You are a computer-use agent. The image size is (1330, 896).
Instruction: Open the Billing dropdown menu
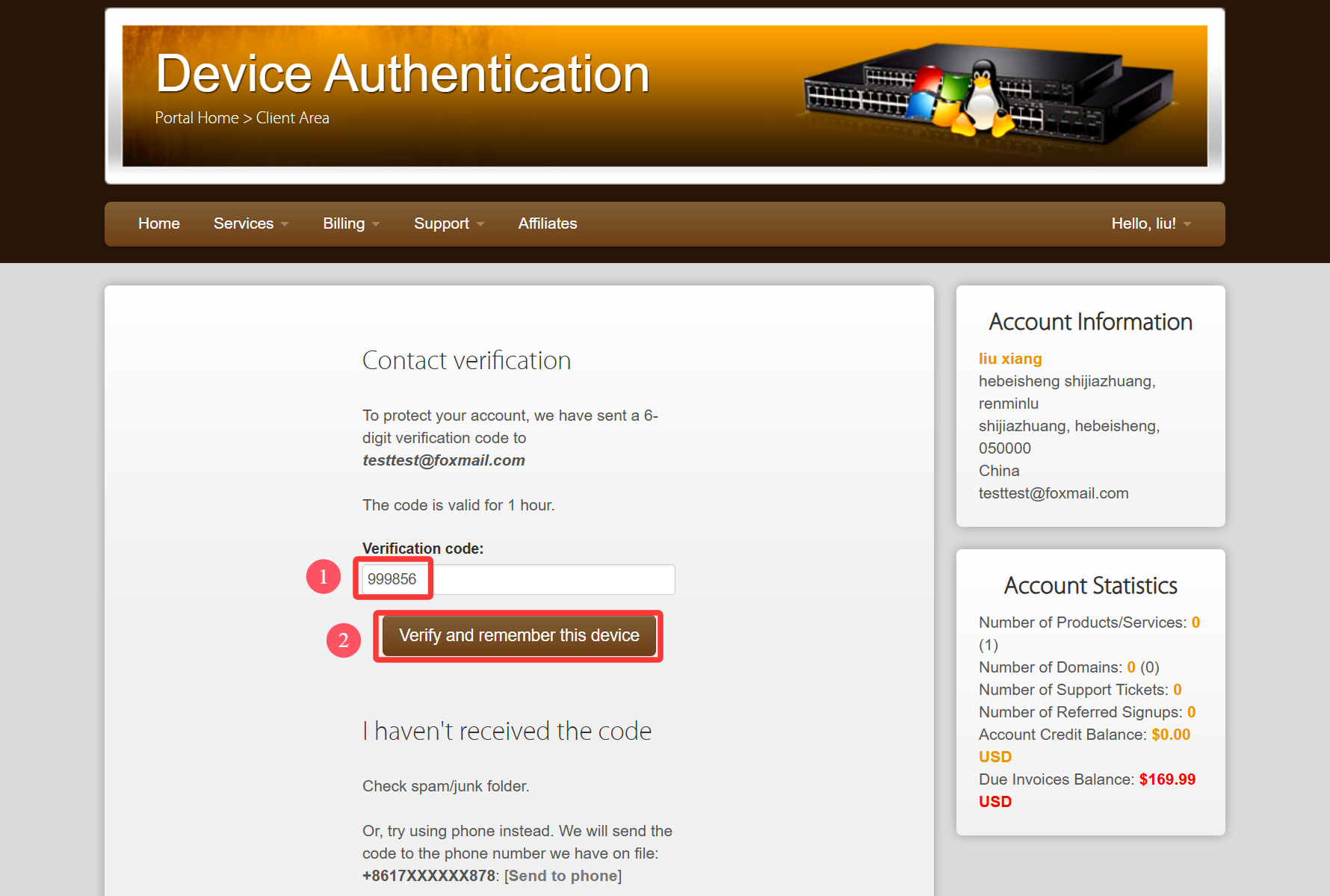coord(350,223)
